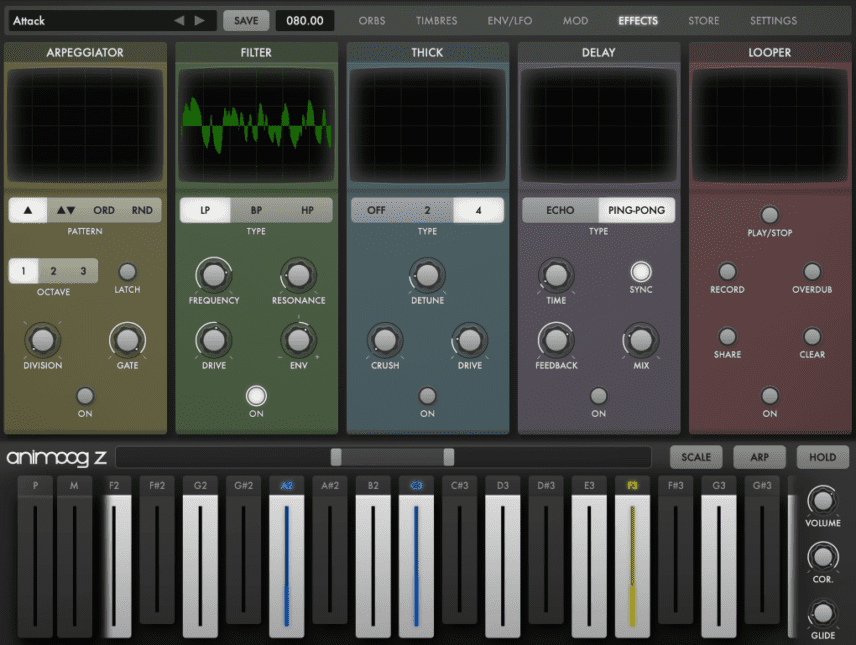Click the filter Frequency knob
The image size is (856, 645).
[214, 275]
